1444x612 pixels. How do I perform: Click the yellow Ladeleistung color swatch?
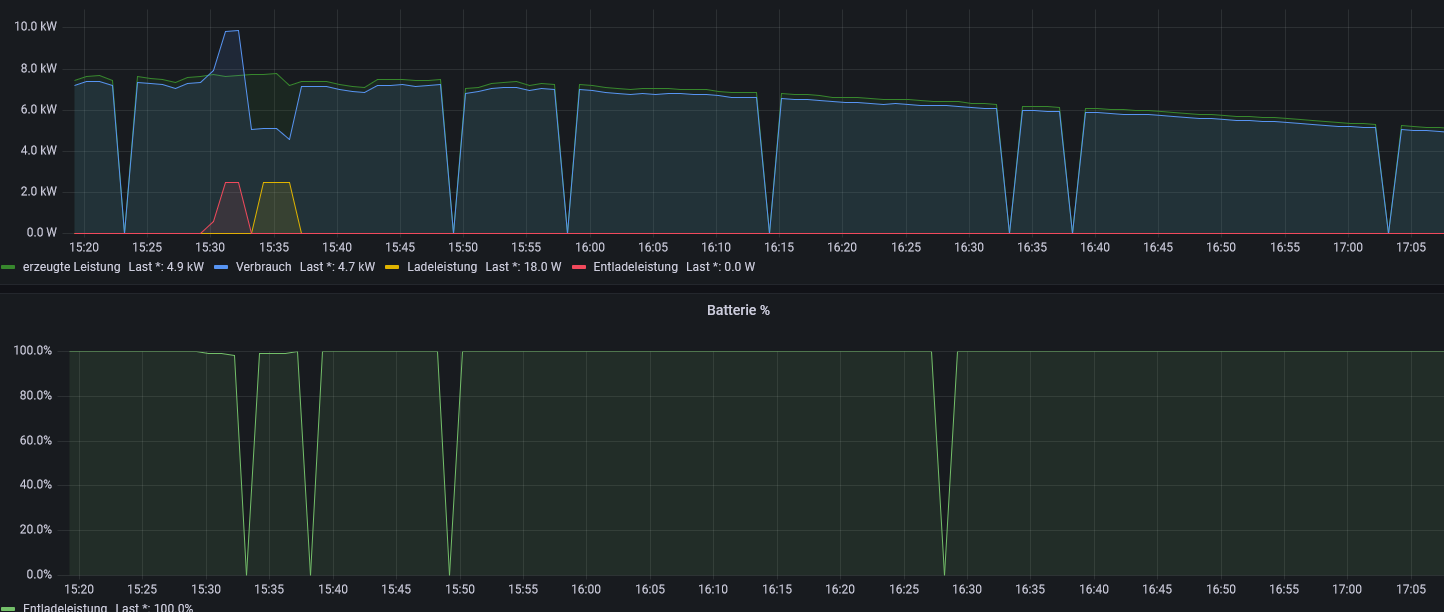click(393, 267)
